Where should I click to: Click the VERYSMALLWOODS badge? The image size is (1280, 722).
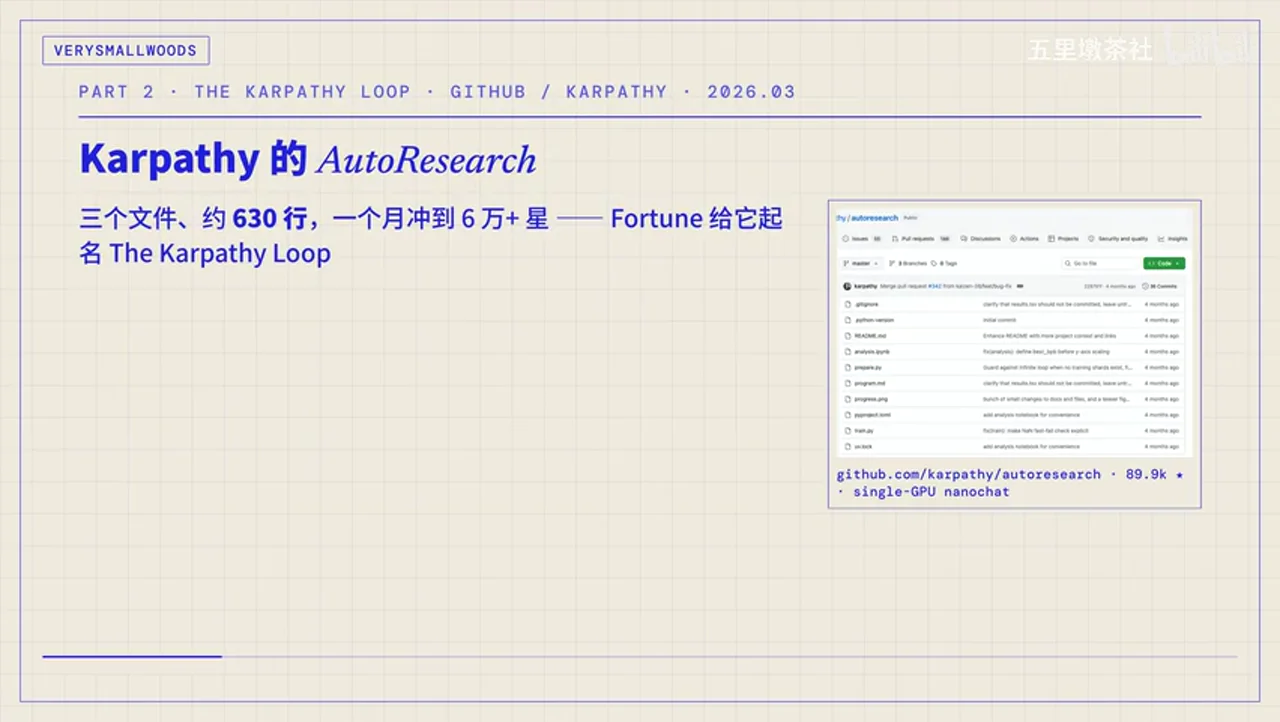point(126,50)
